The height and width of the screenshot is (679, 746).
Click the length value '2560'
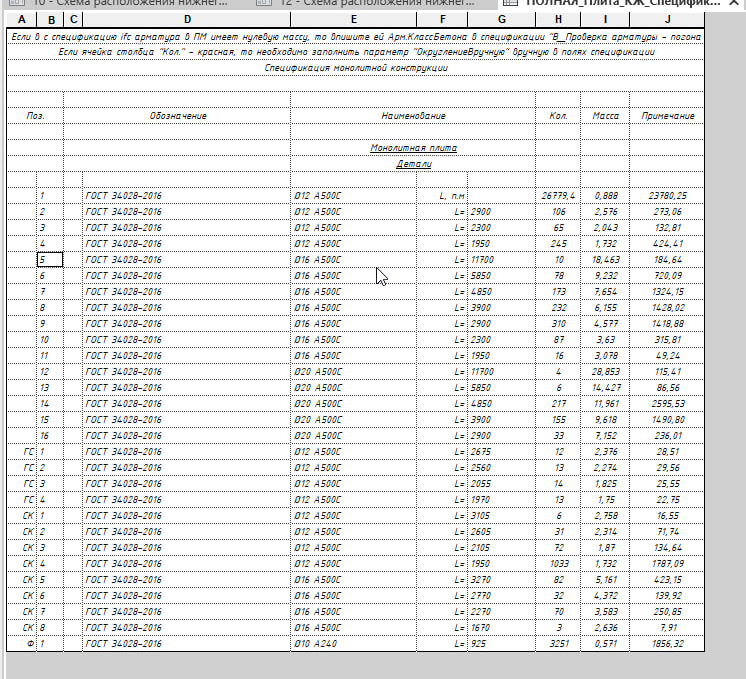pyautogui.click(x=501, y=468)
